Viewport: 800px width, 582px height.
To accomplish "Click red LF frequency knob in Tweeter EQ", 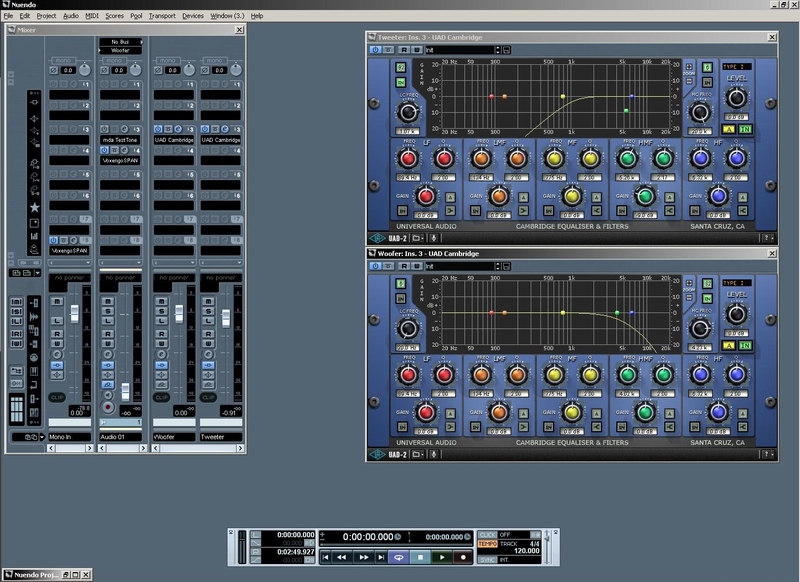I will [408, 159].
